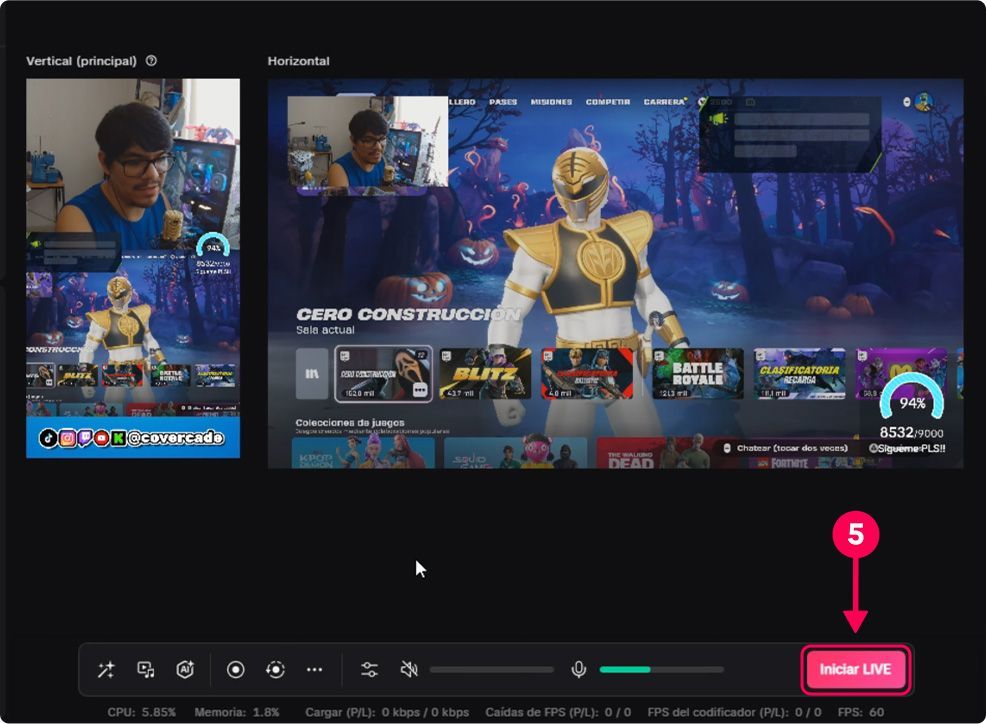Image resolution: width=986 pixels, height=724 pixels.
Task: Click the Chatear (tocar dos veces) hint
Action: coord(786,448)
